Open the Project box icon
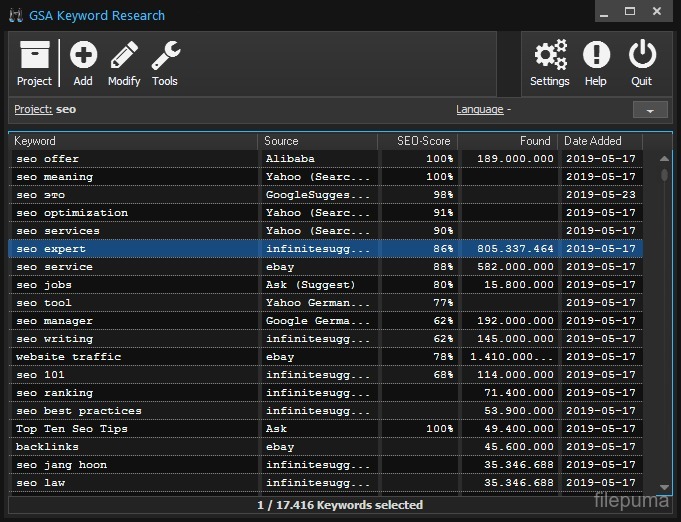Image resolution: width=681 pixels, height=522 pixels. coord(34,56)
